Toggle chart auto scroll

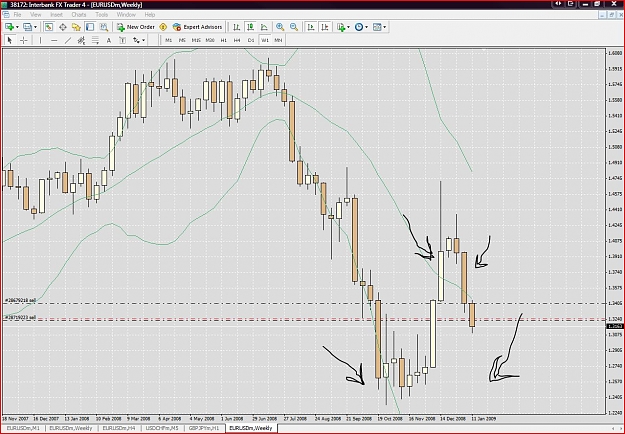pos(311,27)
